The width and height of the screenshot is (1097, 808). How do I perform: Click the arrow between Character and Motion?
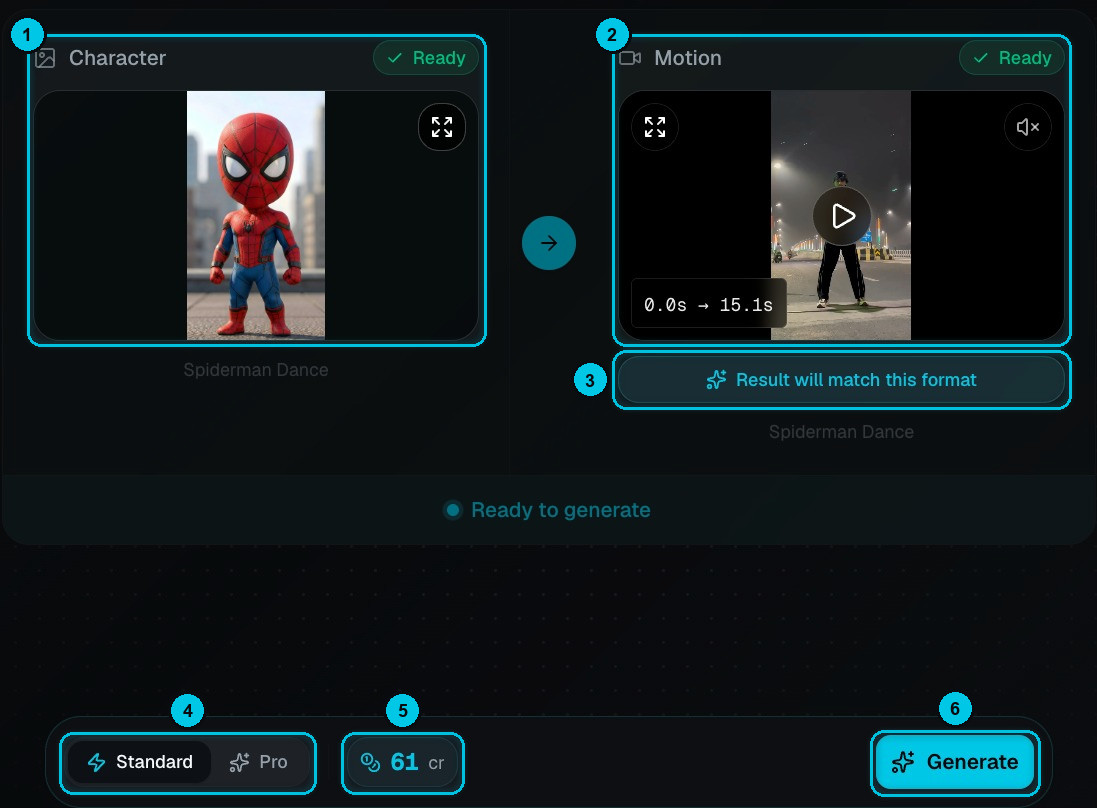[548, 243]
